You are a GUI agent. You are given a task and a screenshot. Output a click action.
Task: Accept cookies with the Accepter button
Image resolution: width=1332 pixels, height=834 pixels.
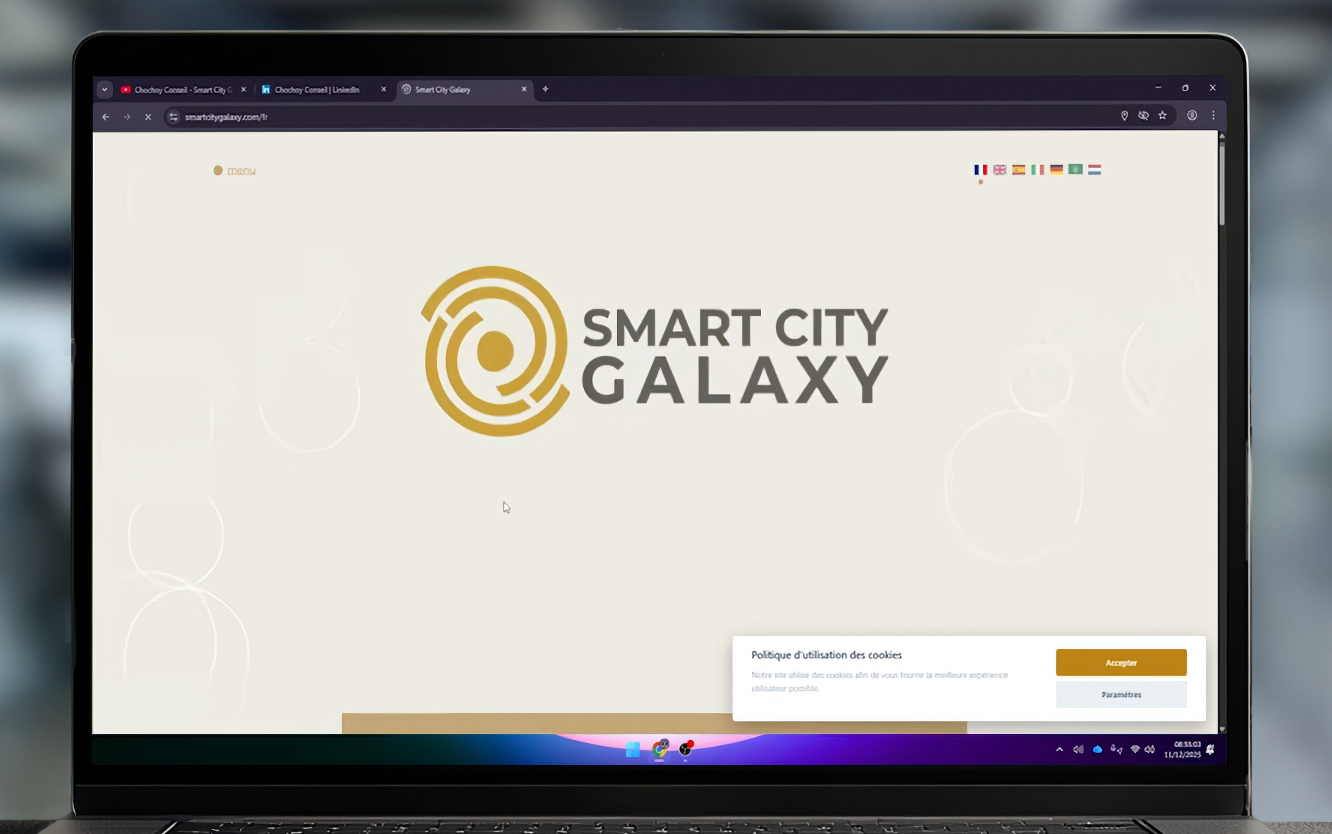(x=1121, y=663)
